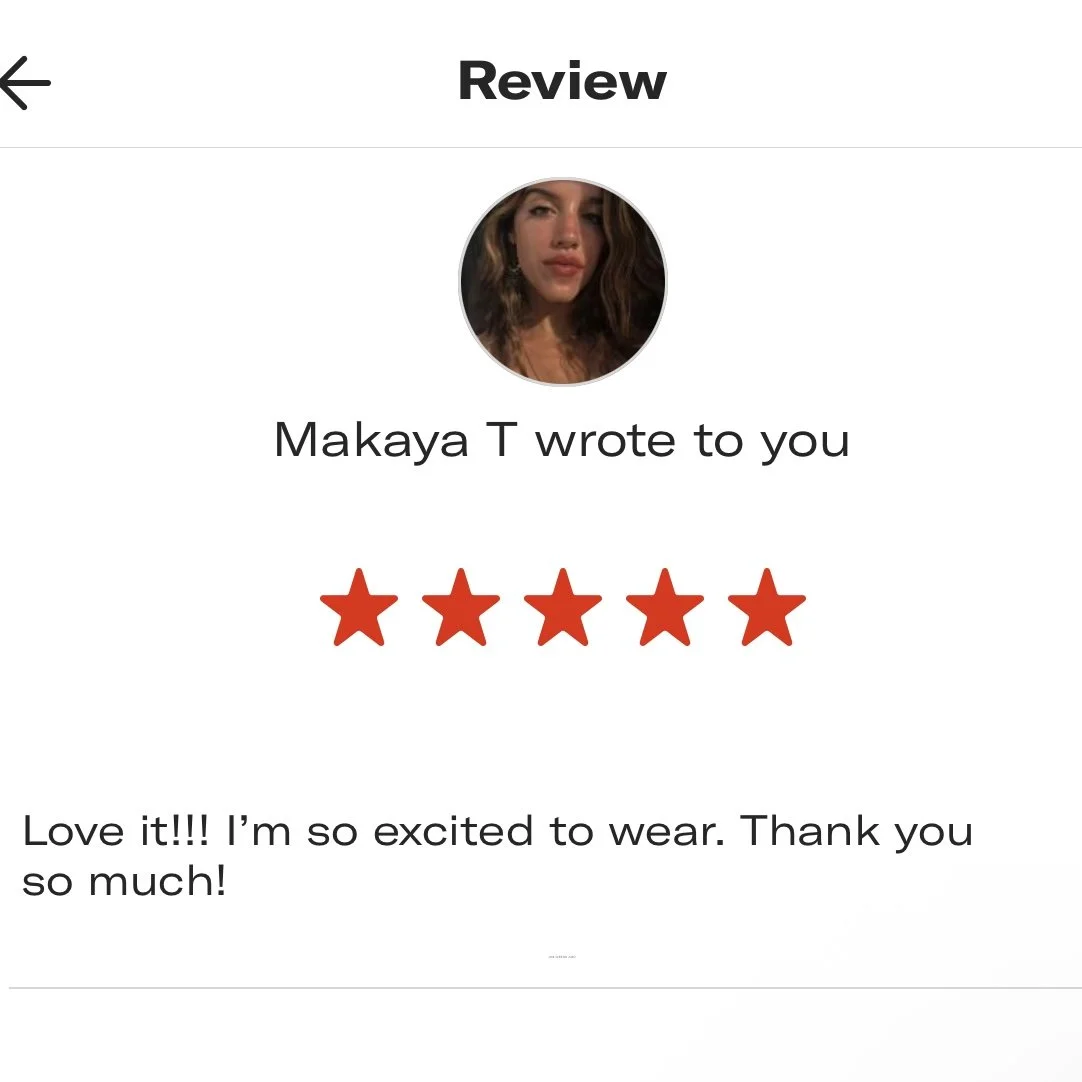Click 'so much!' on second line
The image size is (1082, 1082).
tap(124, 881)
